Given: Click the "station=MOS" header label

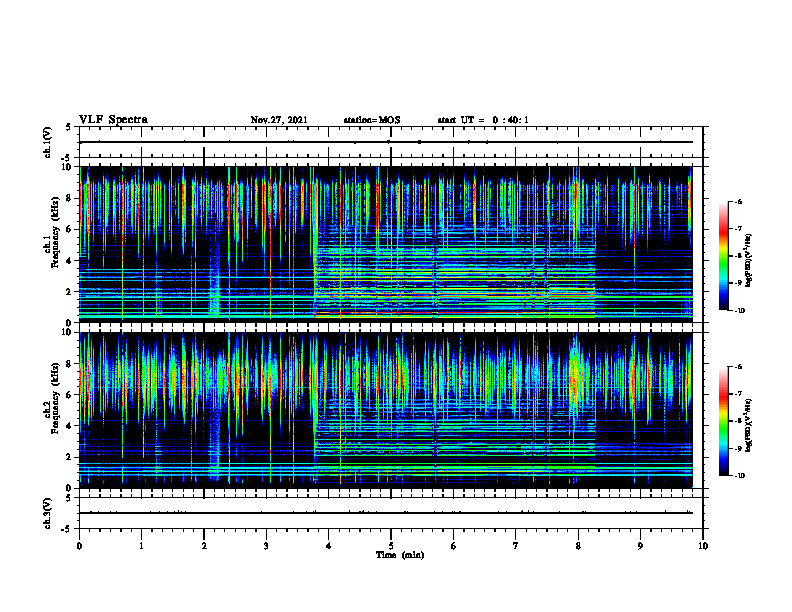Looking at the screenshot, I should tap(372, 120).
